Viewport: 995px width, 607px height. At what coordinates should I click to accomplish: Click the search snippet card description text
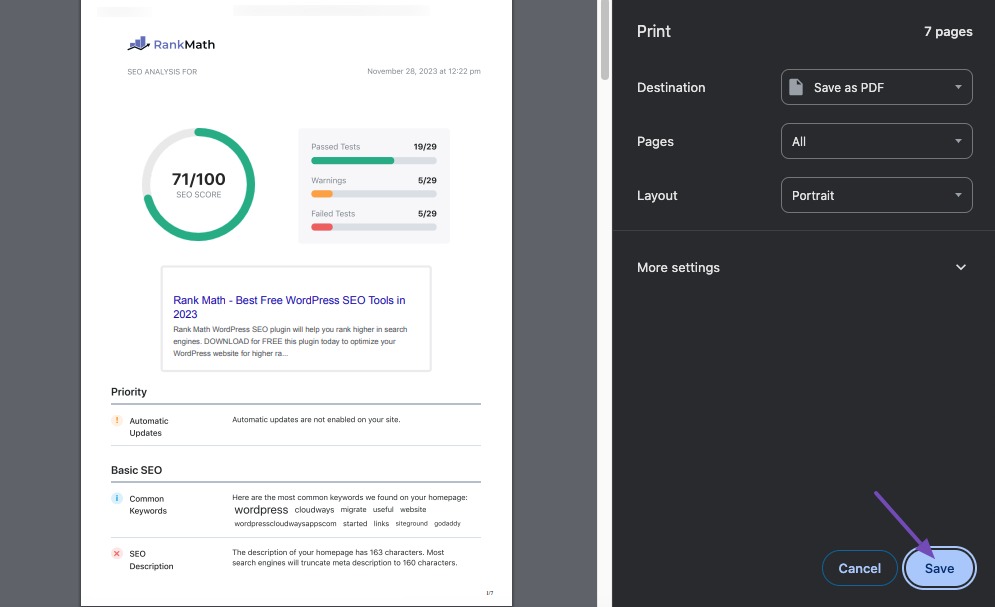click(x=290, y=341)
